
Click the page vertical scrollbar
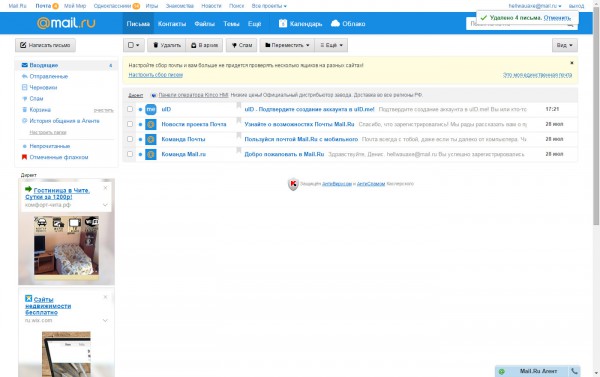coord(596,115)
